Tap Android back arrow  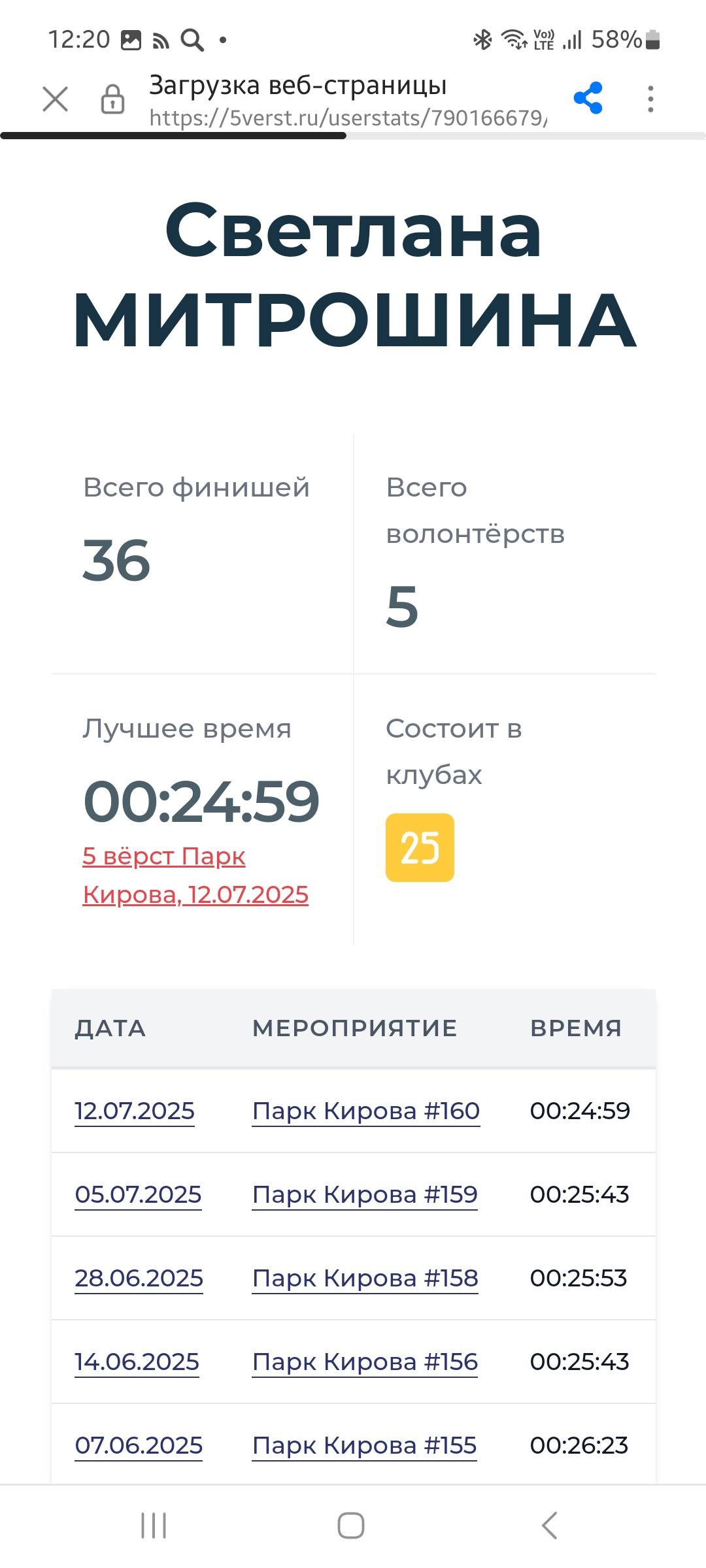549,1526
